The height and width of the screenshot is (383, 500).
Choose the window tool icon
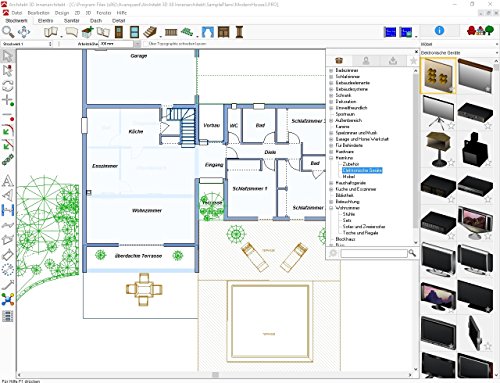[x=134, y=32]
